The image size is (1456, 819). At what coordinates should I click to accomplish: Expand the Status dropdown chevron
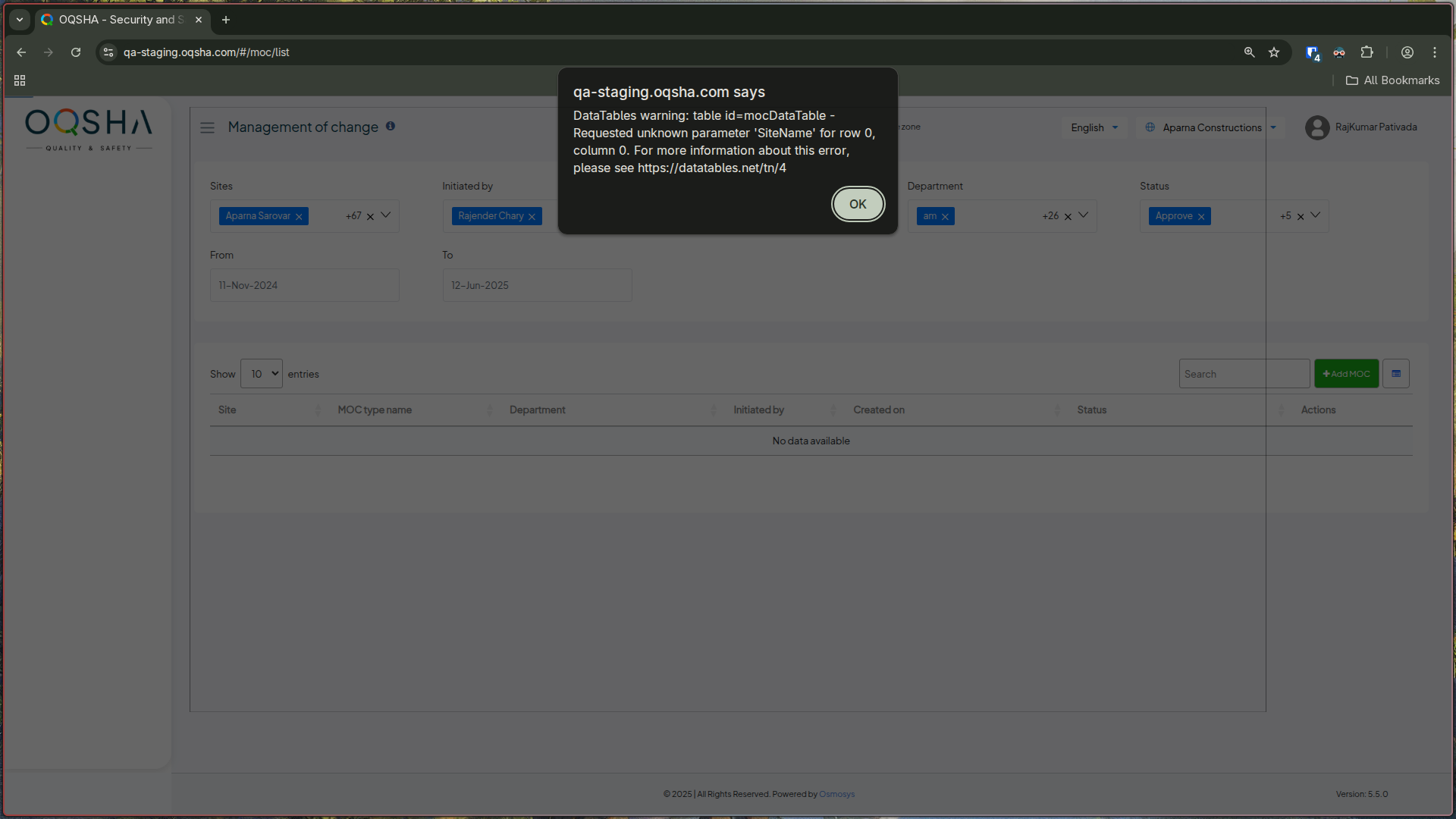click(1316, 215)
